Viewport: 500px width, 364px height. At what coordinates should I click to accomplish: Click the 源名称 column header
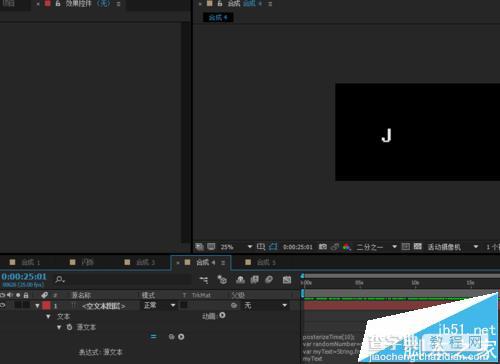(81, 295)
